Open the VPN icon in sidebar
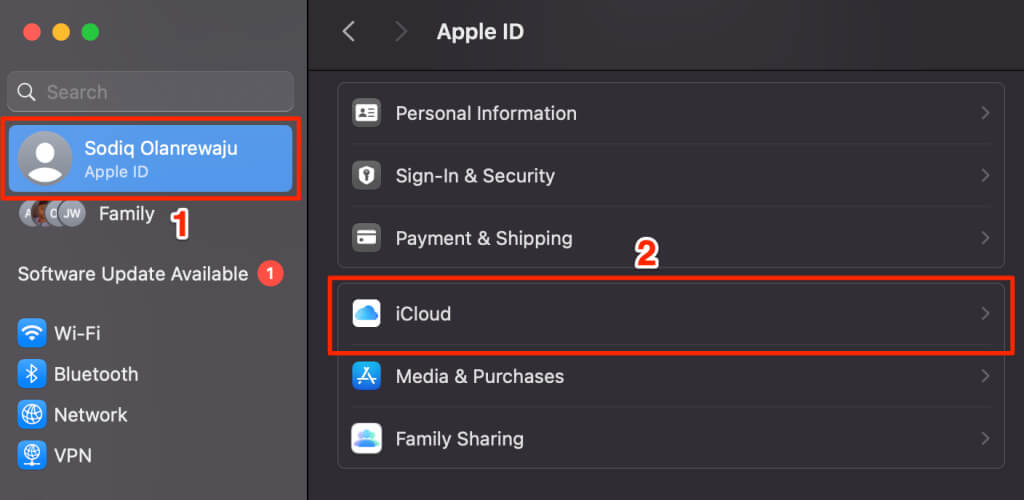The height and width of the screenshot is (500, 1024). [32, 455]
